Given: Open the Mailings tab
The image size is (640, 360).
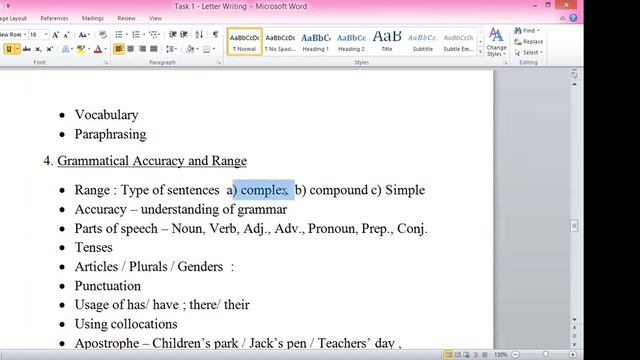Looking at the screenshot, I should (x=93, y=18).
